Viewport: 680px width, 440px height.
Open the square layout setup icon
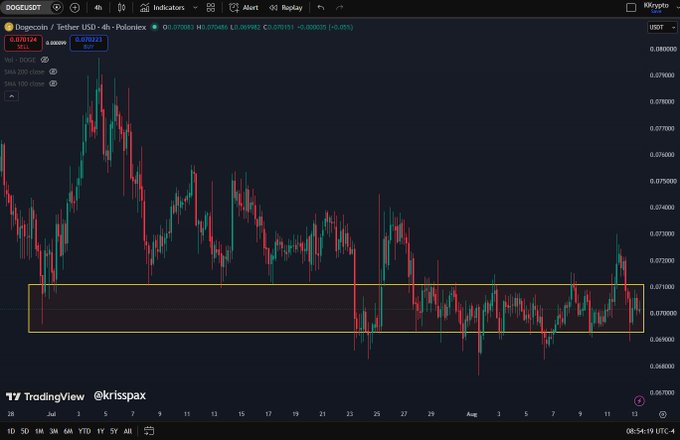coord(631,7)
